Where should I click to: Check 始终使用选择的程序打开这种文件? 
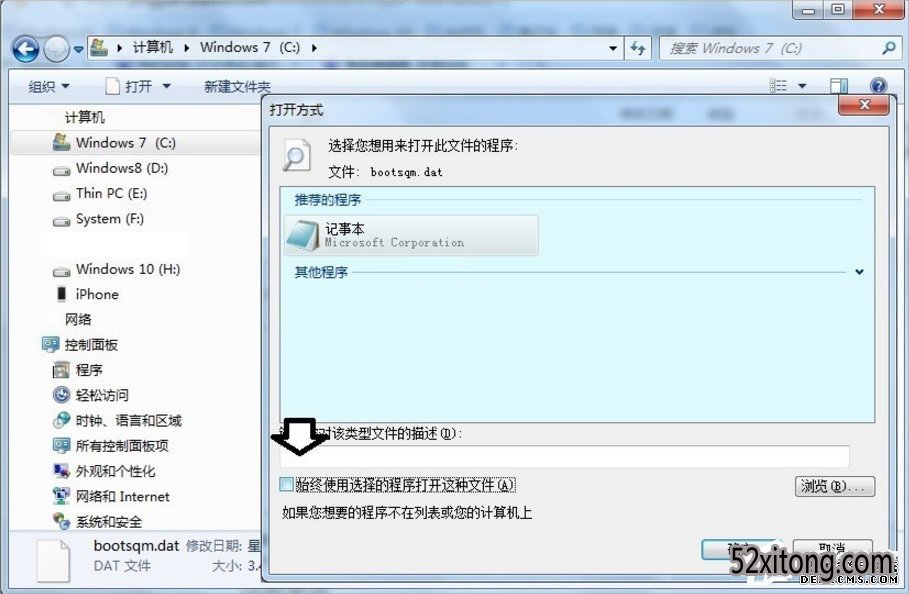click(x=286, y=484)
